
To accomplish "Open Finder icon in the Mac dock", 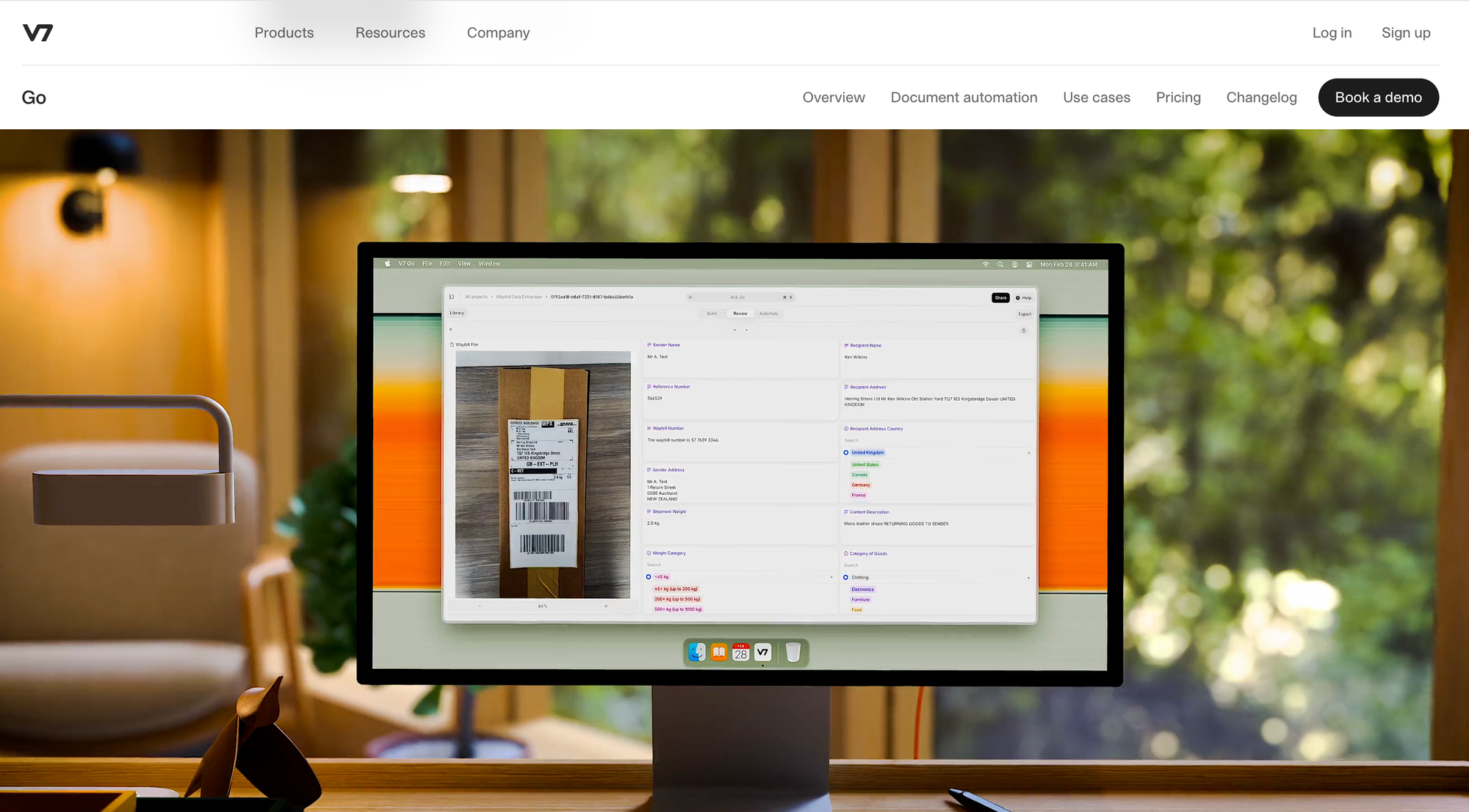I will tap(698, 651).
